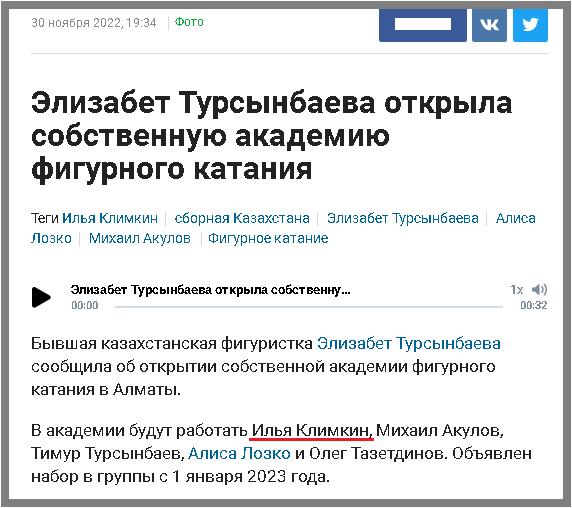Open the сборная Казахстана tag

pyautogui.click(x=242, y=218)
